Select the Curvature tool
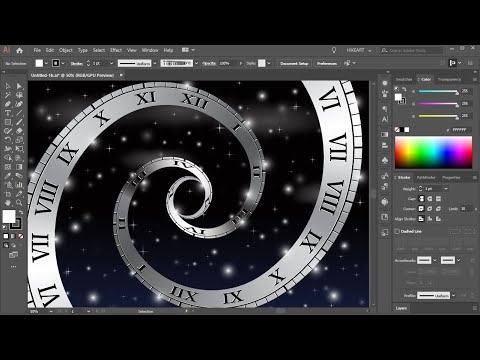Image resolution: width=480 pixels, height=360 pixels. coord(19,104)
